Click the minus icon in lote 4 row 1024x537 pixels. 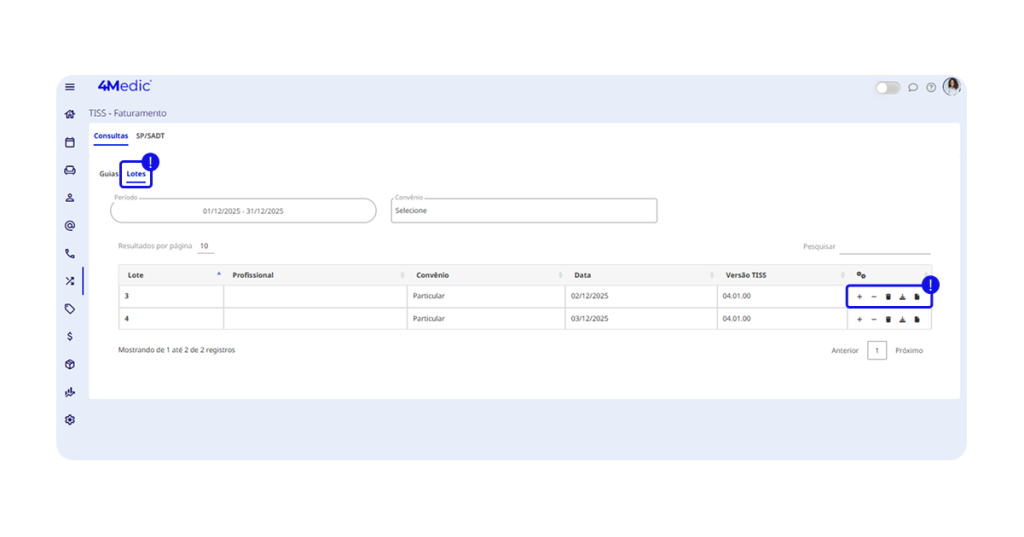click(x=873, y=319)
